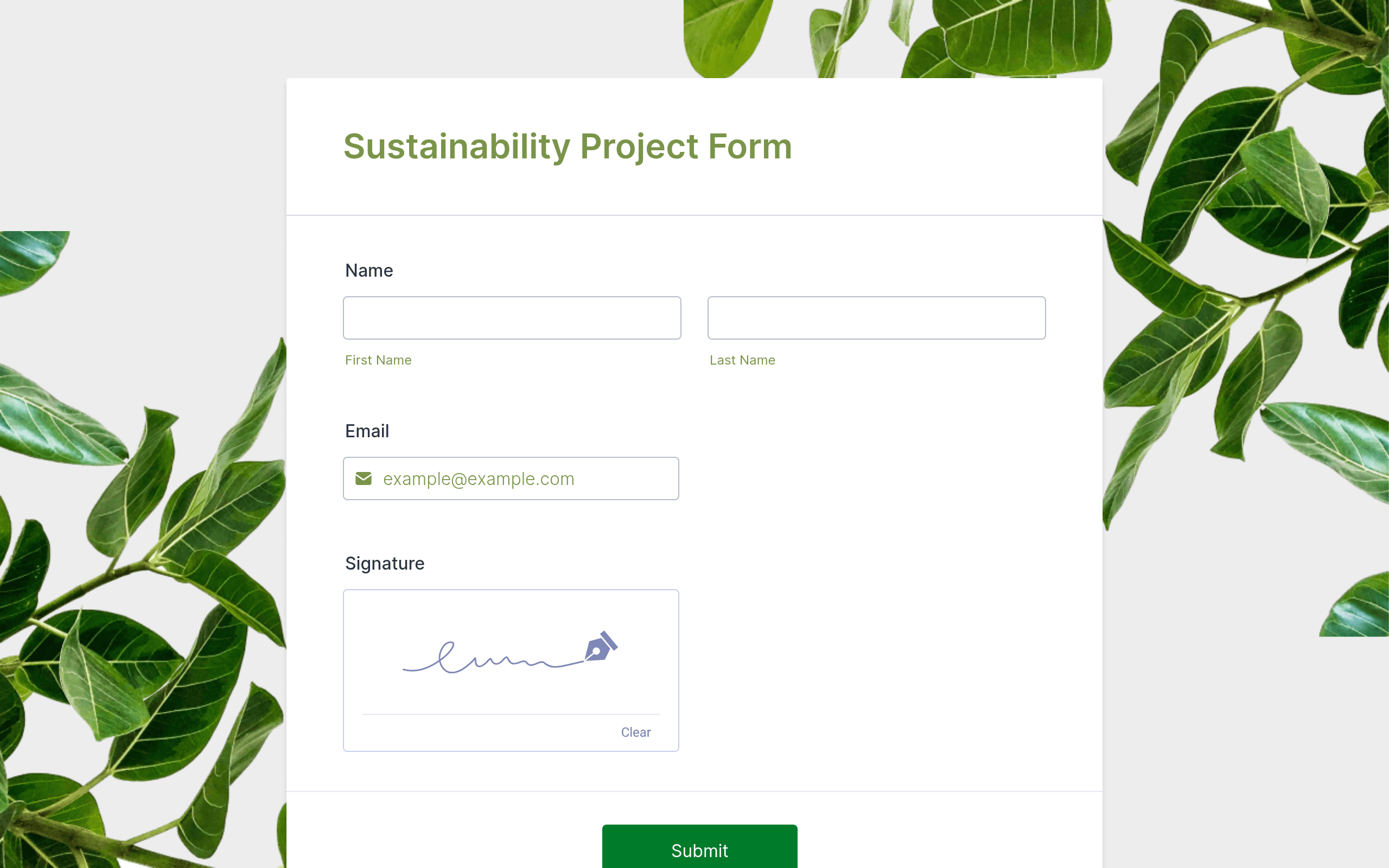Focus the First Name text box
Image resolution: width=1389 pixels, height=868 pixels.
click(512, 318)
